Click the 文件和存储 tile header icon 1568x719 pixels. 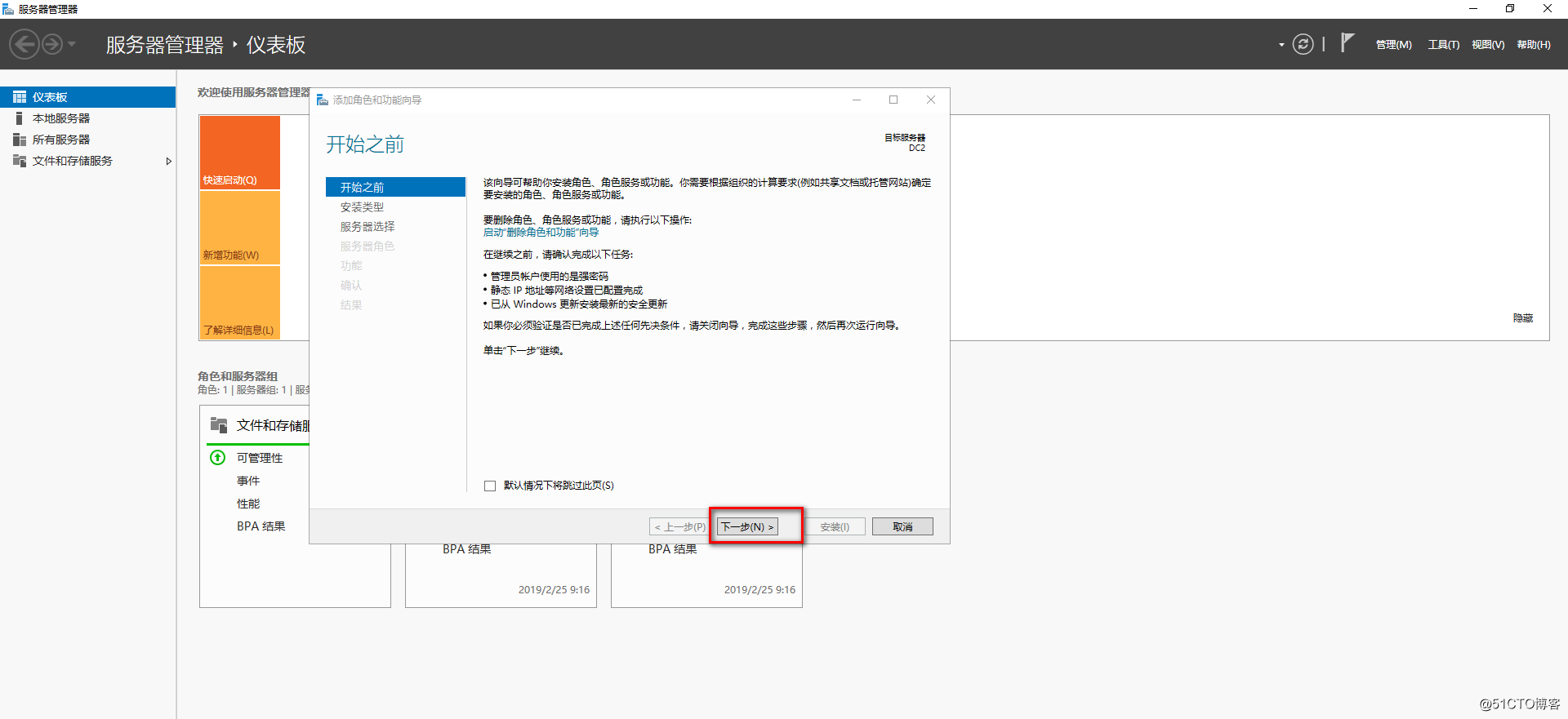point(219,425)
